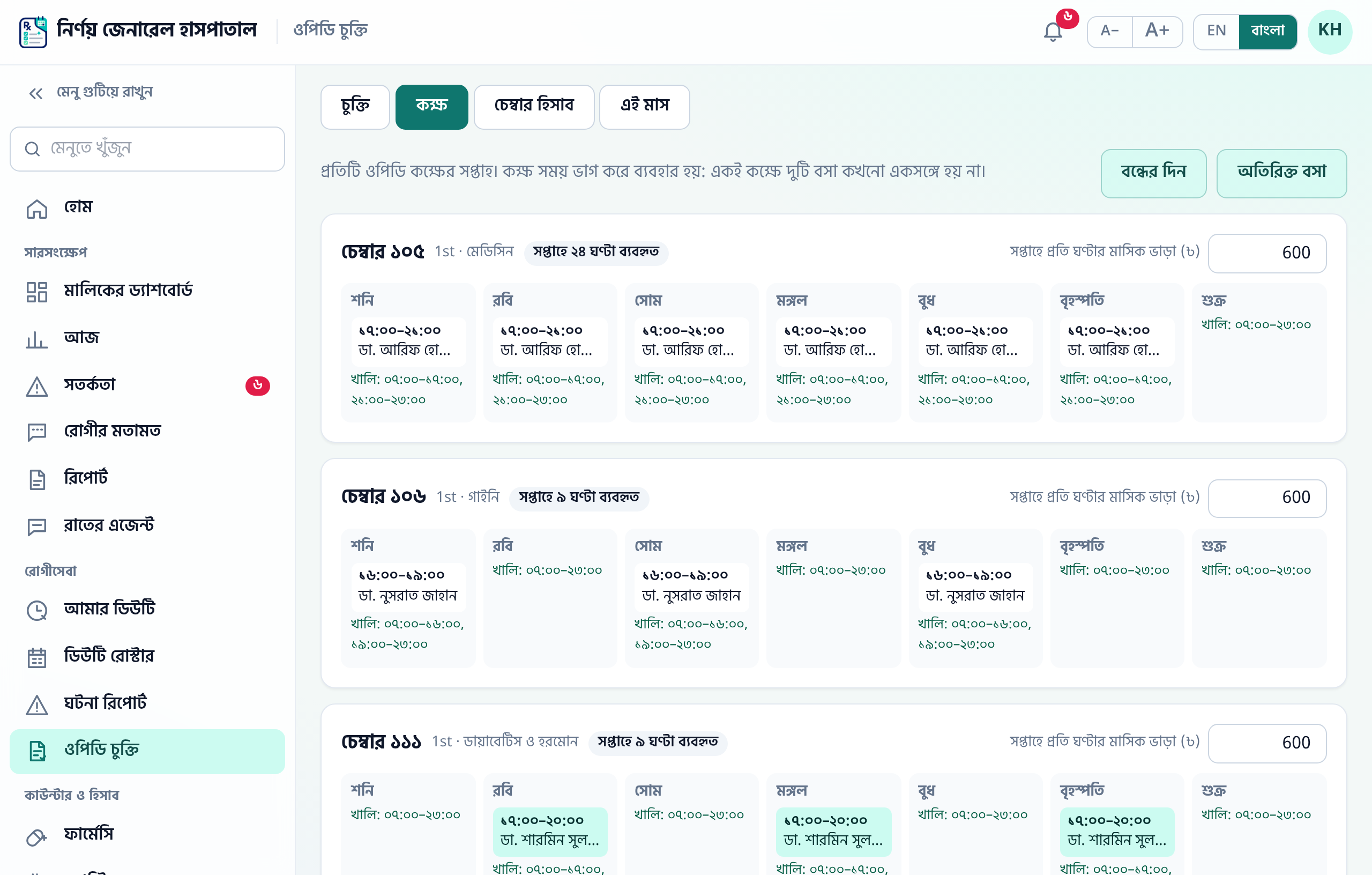
Task: Open বুধ ডা. নুসরাত জাহান slot
Action: (x=975, y=587)
